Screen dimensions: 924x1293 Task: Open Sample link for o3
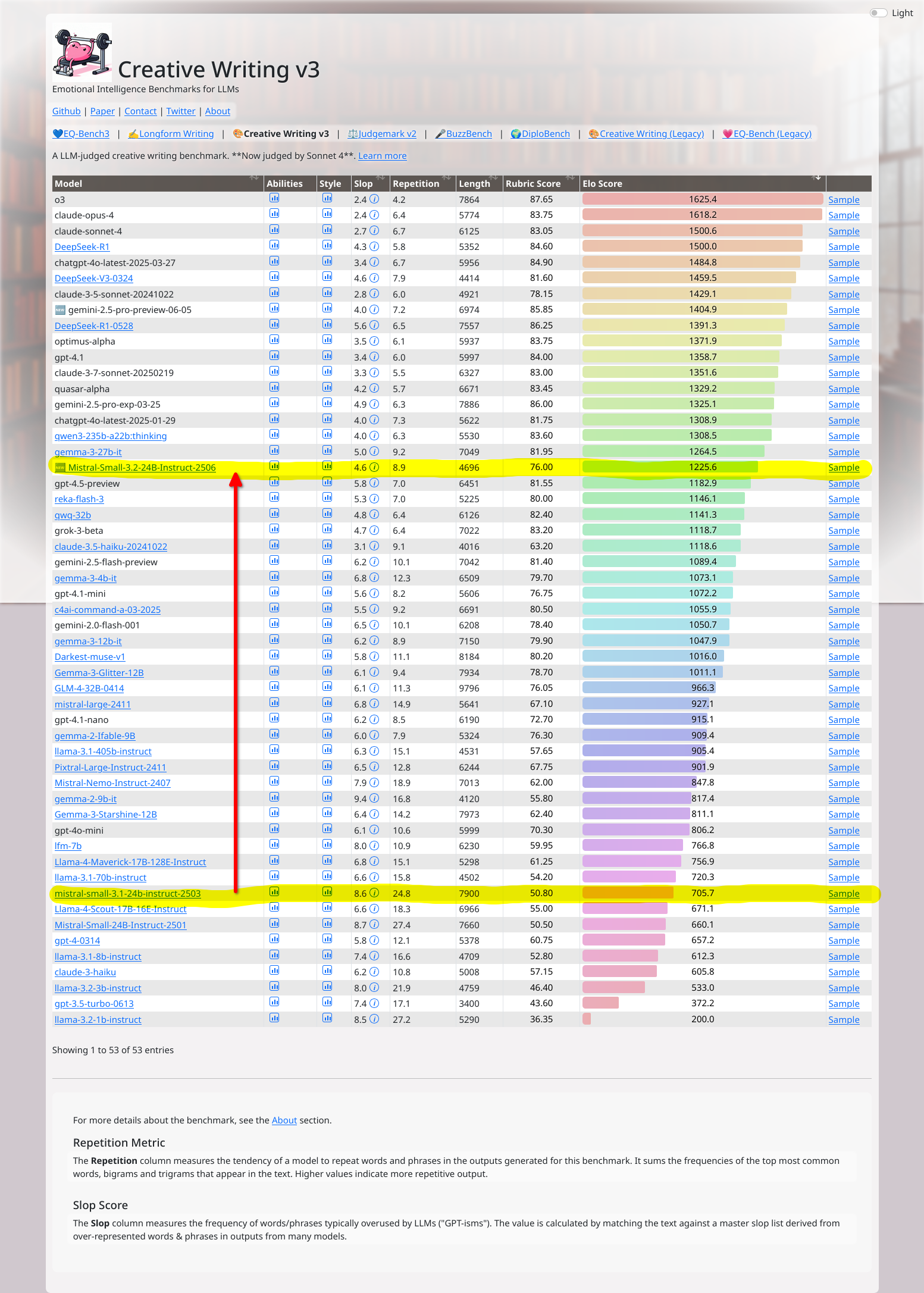tap(844, 200)
